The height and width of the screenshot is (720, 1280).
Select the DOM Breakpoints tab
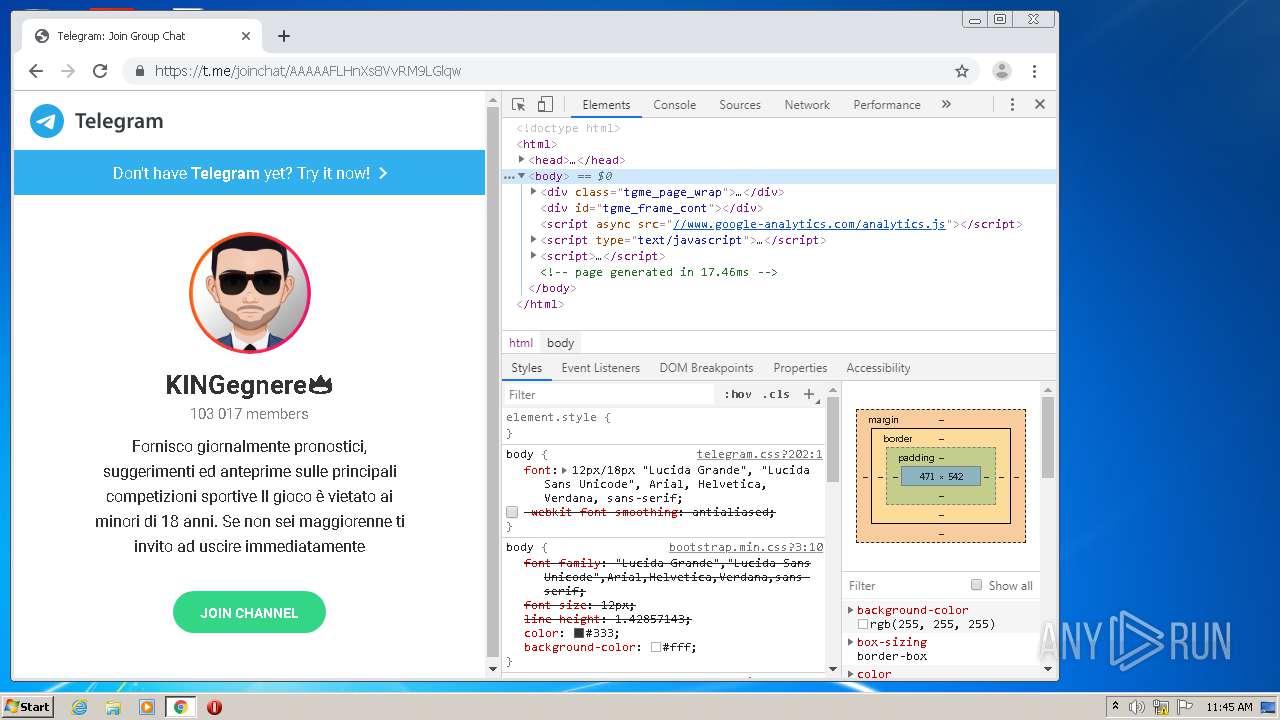pos(706,368)
